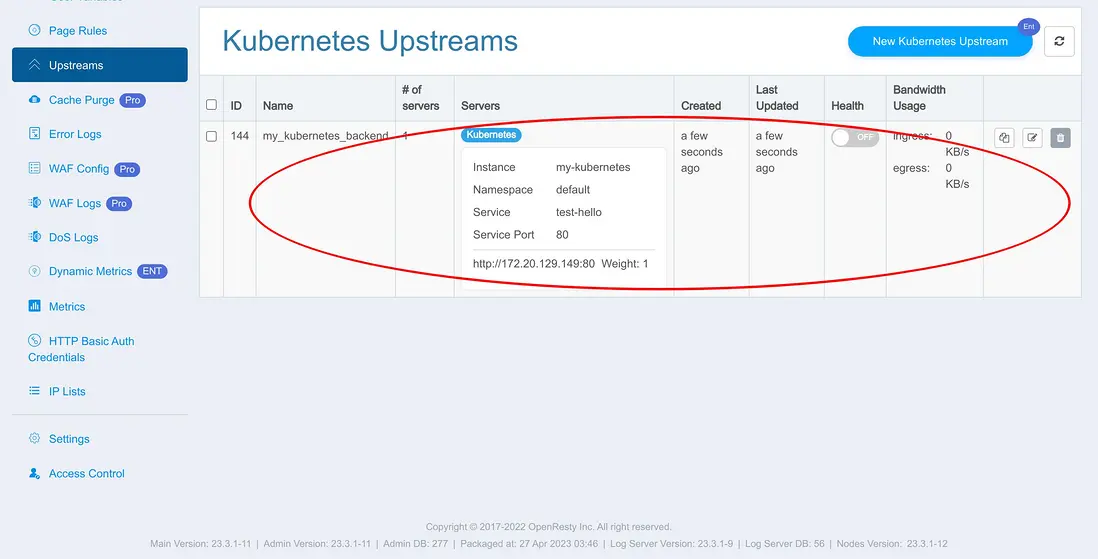Click the Bandwidth Usage column header
Screen dimensions: 1098x559
[919, 97]
